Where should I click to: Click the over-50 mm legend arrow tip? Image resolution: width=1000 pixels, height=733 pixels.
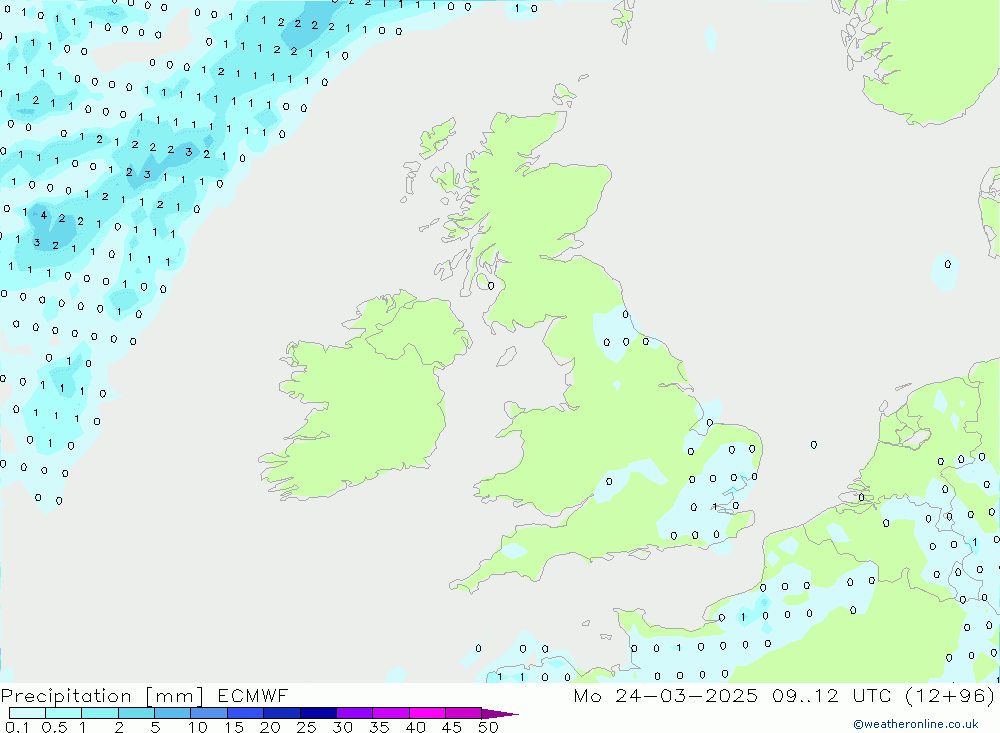pos(501,713)
